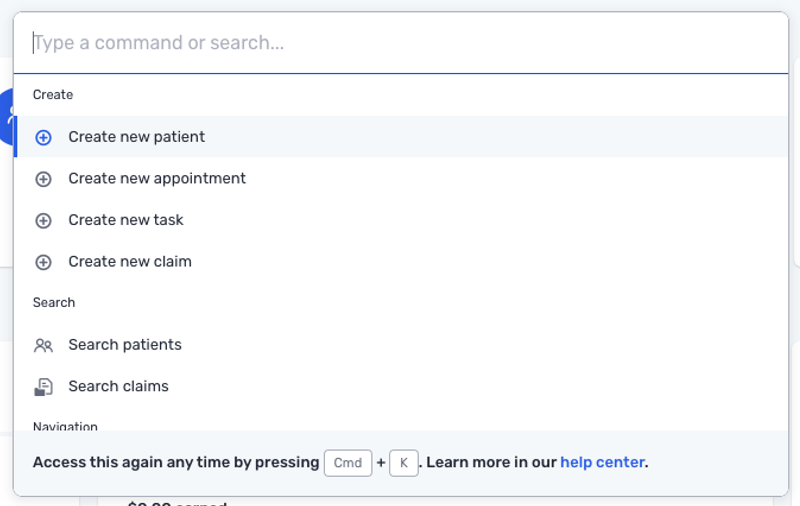Pick the Create new task option

click(126, 220)
